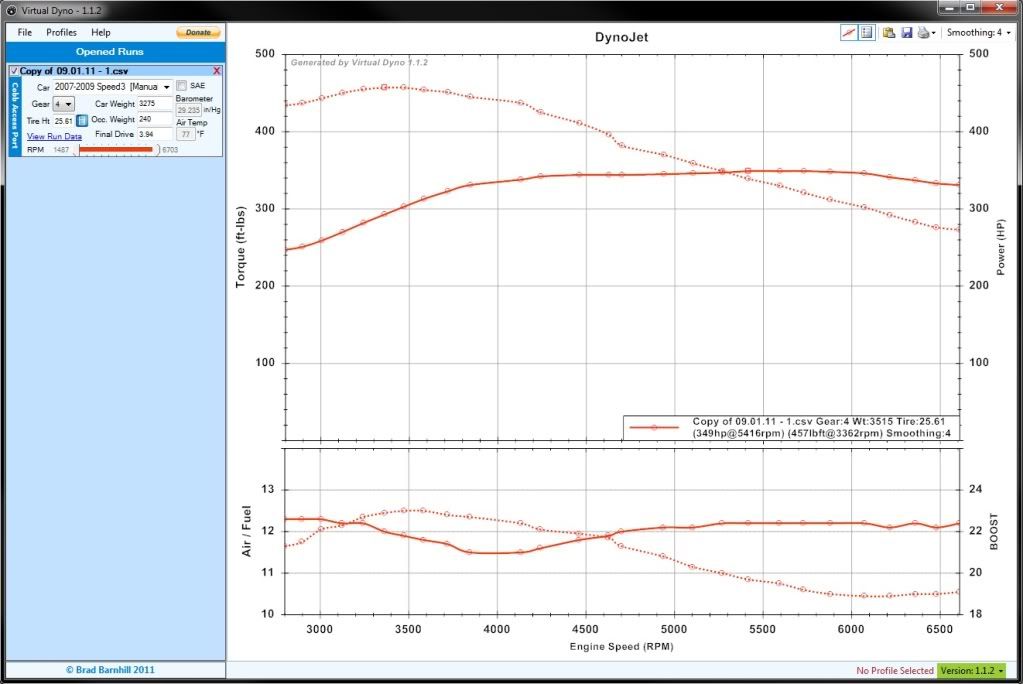This screenshot has width=1023, height=684.
Task: Click the Donate button
Action: point(198,32)
